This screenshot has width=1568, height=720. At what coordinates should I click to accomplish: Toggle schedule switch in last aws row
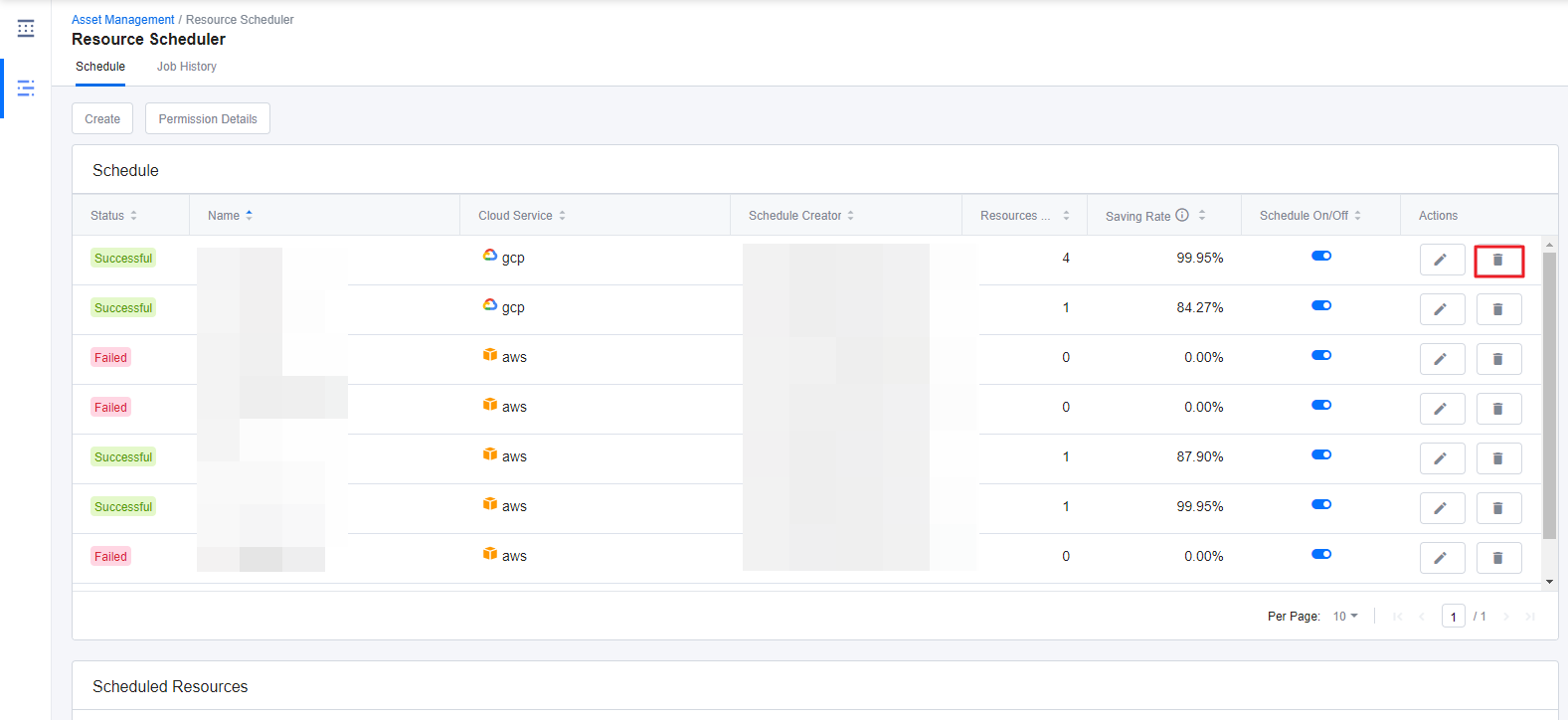[1320, 555]
